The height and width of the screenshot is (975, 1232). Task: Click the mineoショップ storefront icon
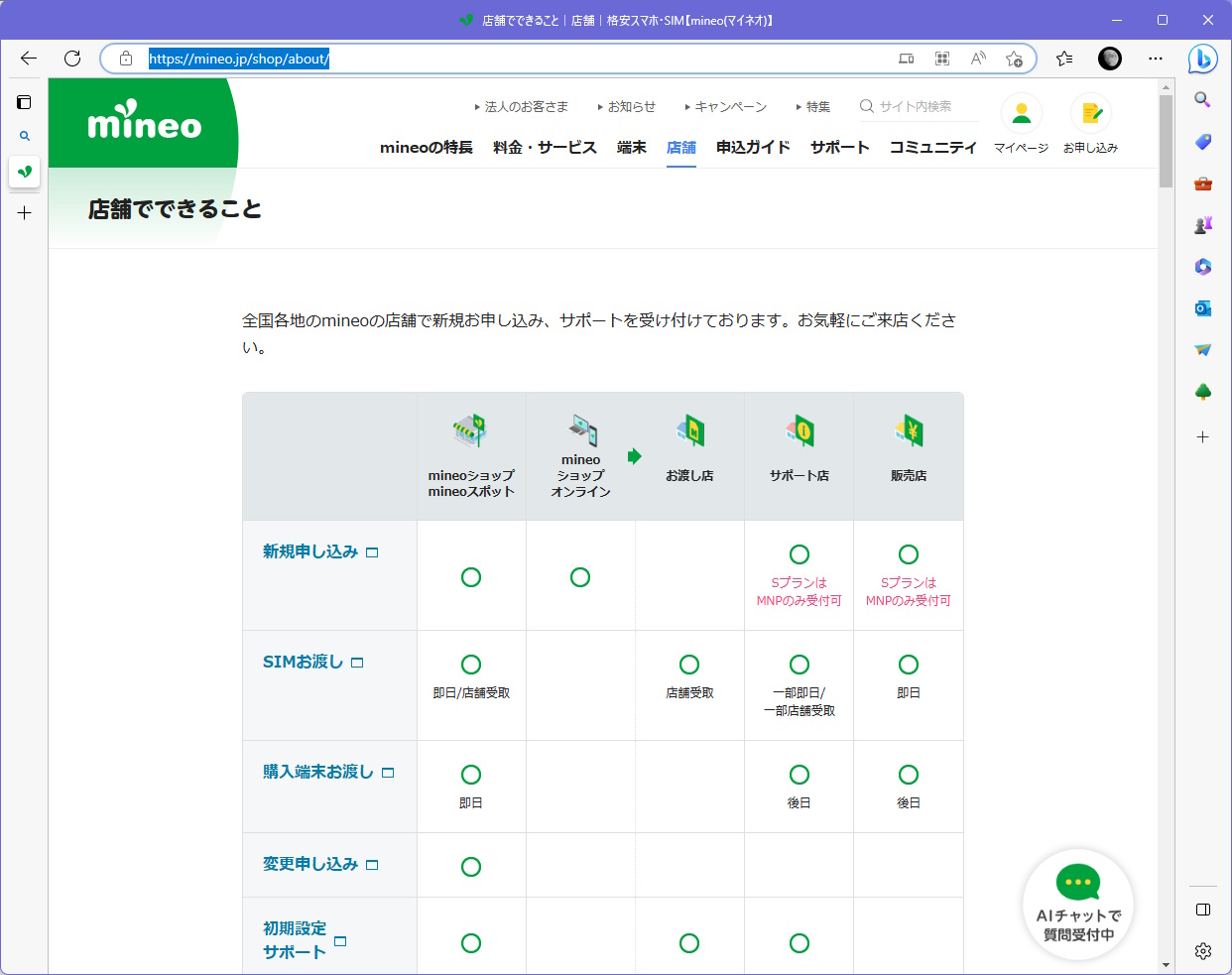[x=471, y=430]
